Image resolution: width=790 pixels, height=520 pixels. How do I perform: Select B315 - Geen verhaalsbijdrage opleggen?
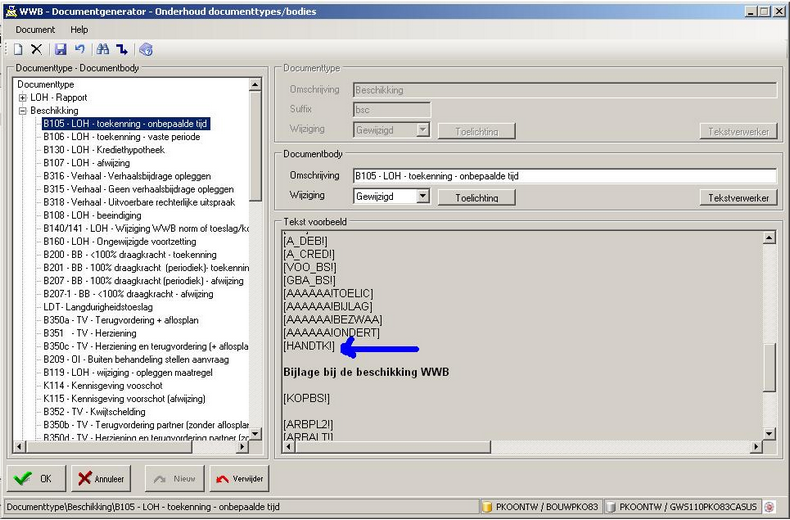coord(139,189)
